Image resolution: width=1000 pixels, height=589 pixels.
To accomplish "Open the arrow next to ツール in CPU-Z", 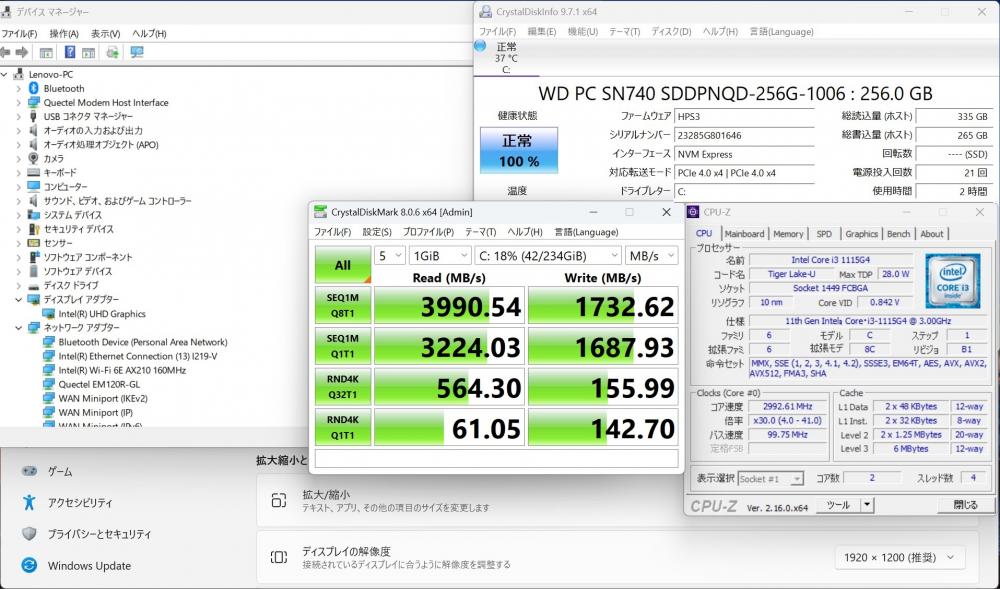I will point(867,505).
